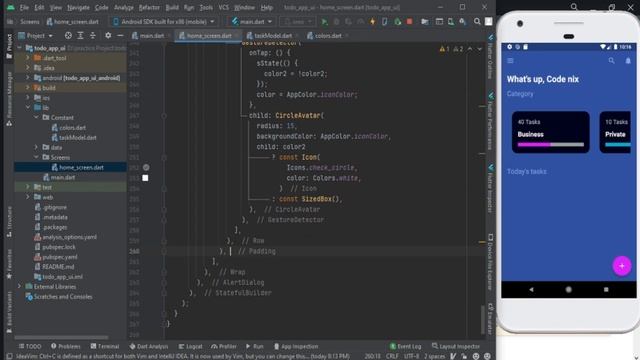Screen dimensions: 640x360
Task: Tap the notification bell in emulator app
Action: coord(628,61)
